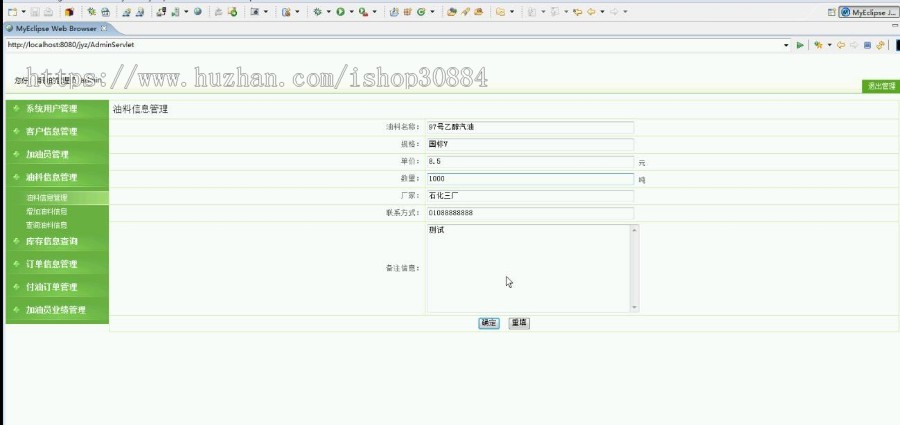This screenshot has width=900, height=425.
Task: Click the Save disk icon
Action: coord(36,11)
